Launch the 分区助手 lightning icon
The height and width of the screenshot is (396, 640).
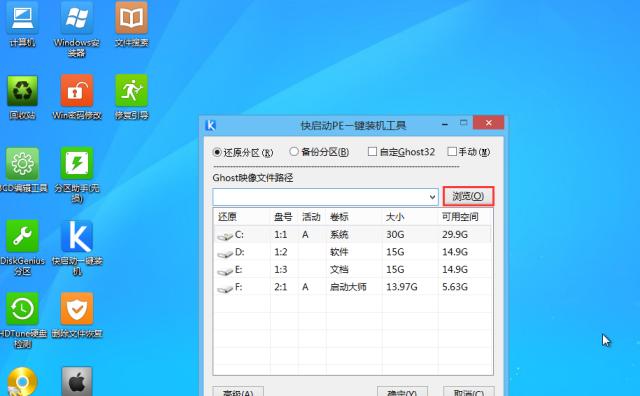click(x=77, y=164)
